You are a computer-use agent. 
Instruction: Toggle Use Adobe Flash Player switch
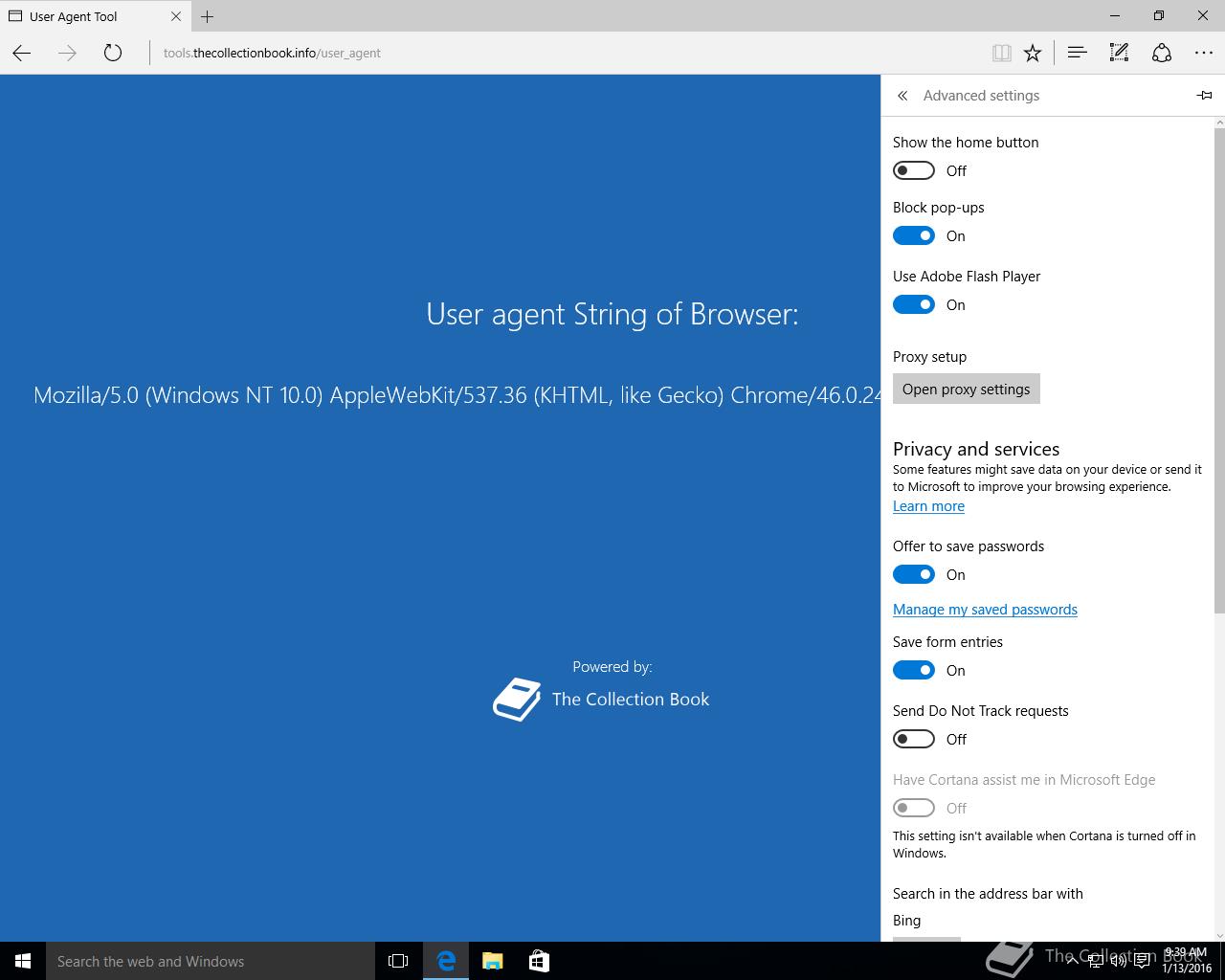pyautogui.click(x=914, y=304)
